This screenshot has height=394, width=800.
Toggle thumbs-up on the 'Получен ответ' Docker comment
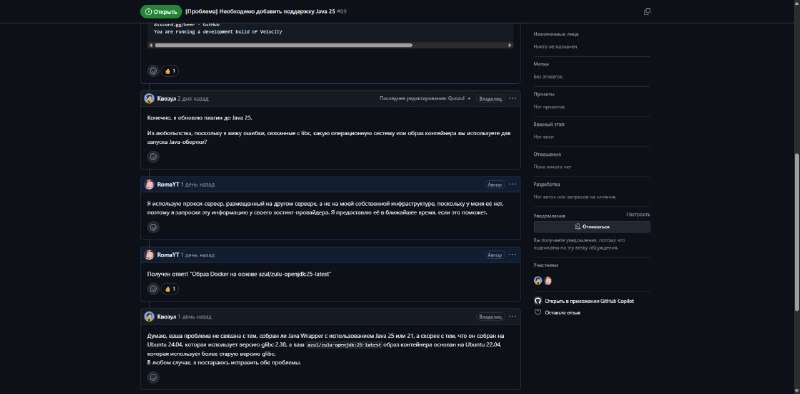pyautogui.click(x=170, y=289)
